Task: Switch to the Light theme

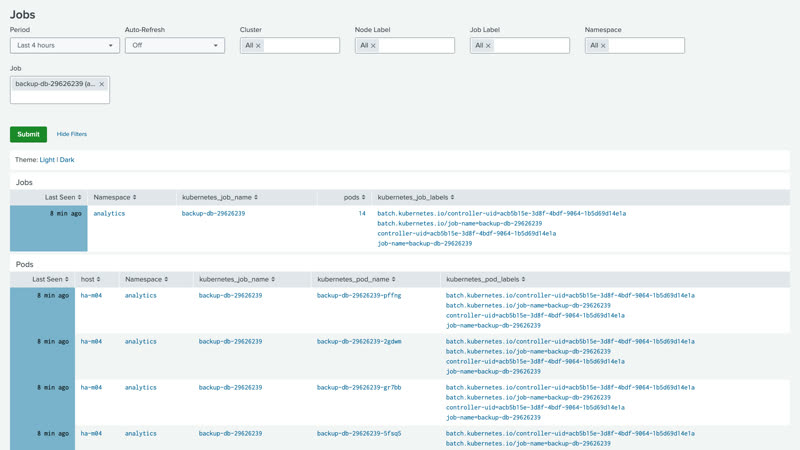Action: (x=47, y=160)
